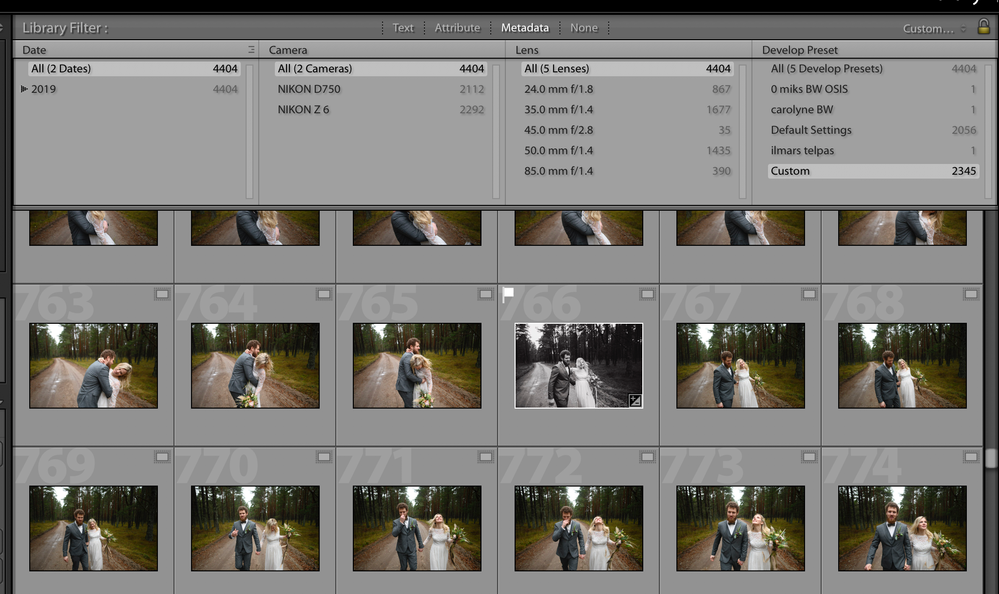Click the quick collection marker on cell 765
999x594 pixels.
click(x=485, y=294)
